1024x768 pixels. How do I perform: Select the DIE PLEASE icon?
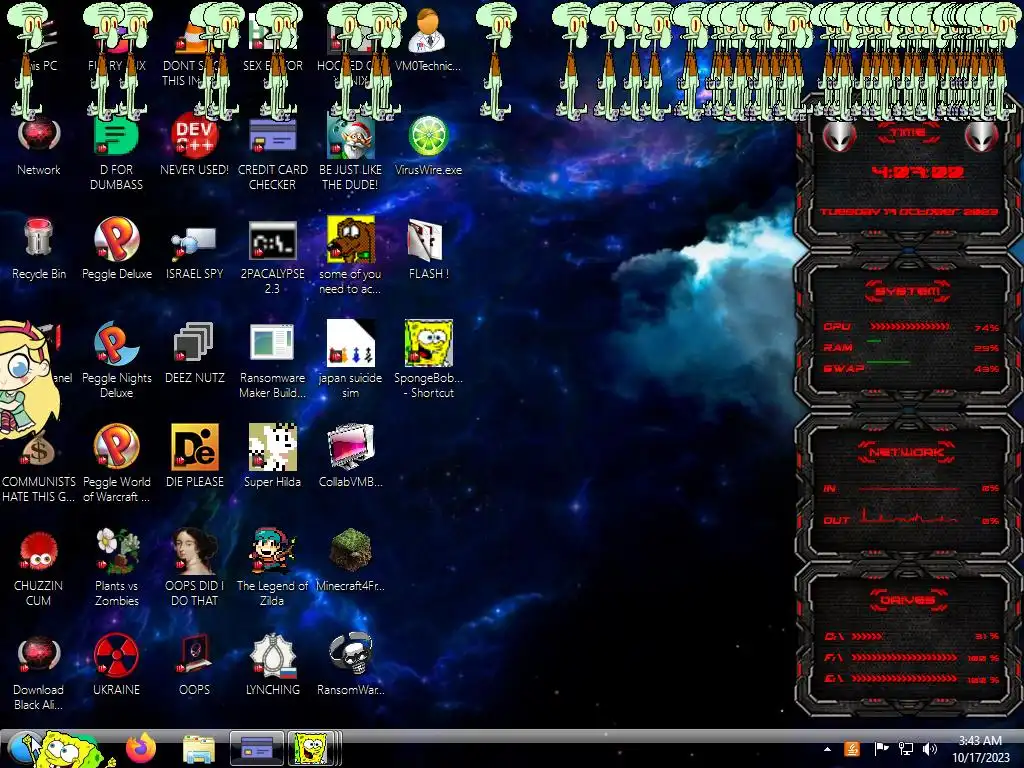point(195,456)
